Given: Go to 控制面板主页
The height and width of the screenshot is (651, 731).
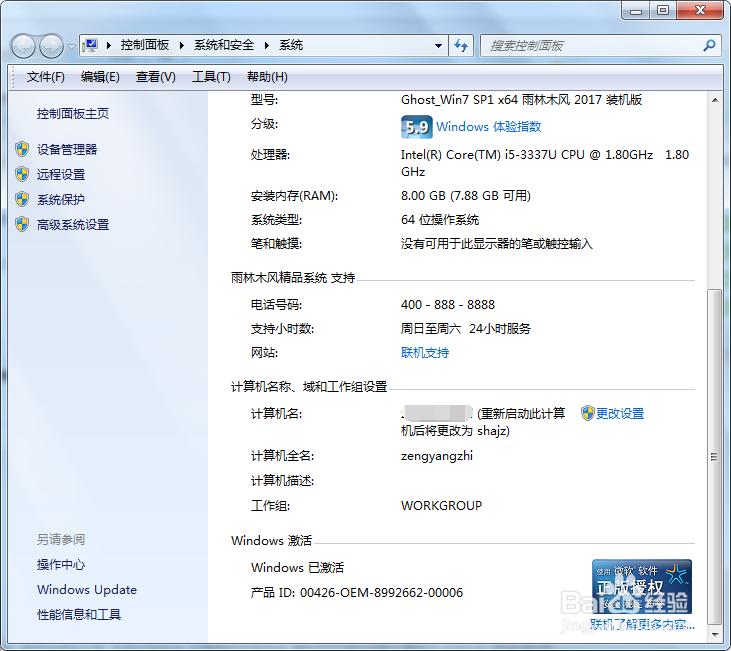Looking at the screenshot, I should pos(73,114).
